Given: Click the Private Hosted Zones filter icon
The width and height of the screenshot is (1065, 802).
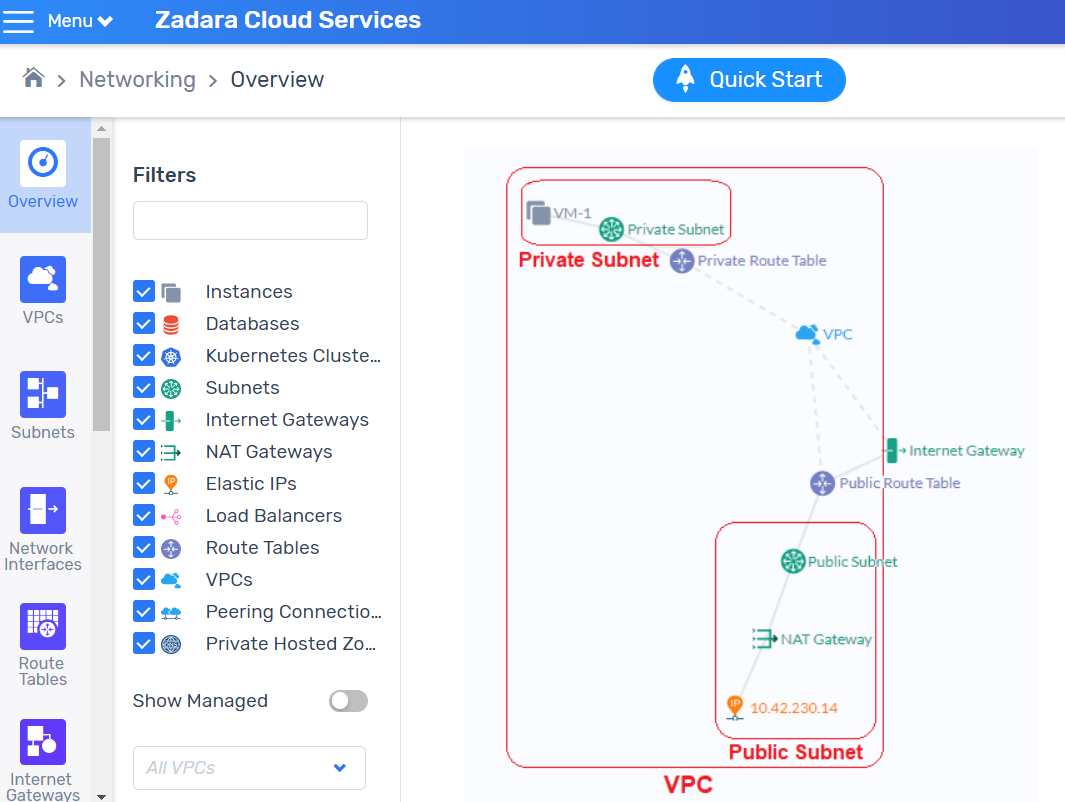Looking at the screenshot, I should pyautogui.click(x=171, y=644).
